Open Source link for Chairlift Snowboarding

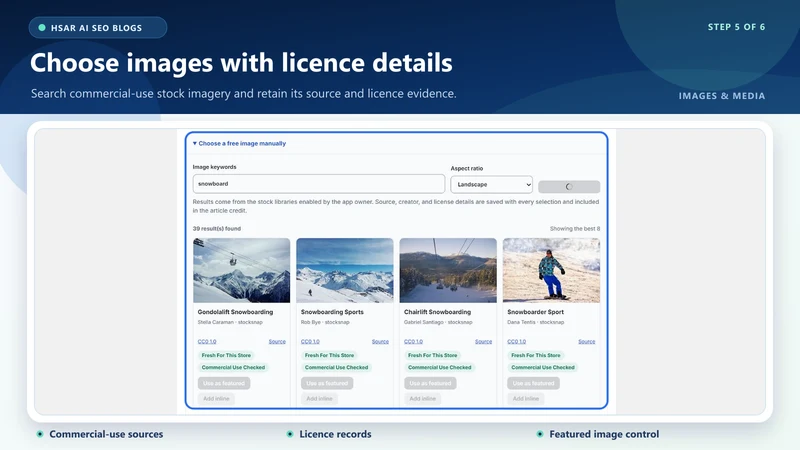(483, 341)
